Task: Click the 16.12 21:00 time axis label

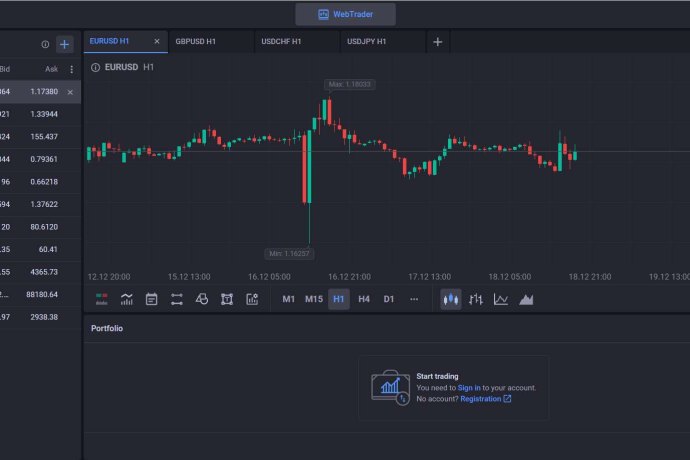Action: tap(349, 277)
